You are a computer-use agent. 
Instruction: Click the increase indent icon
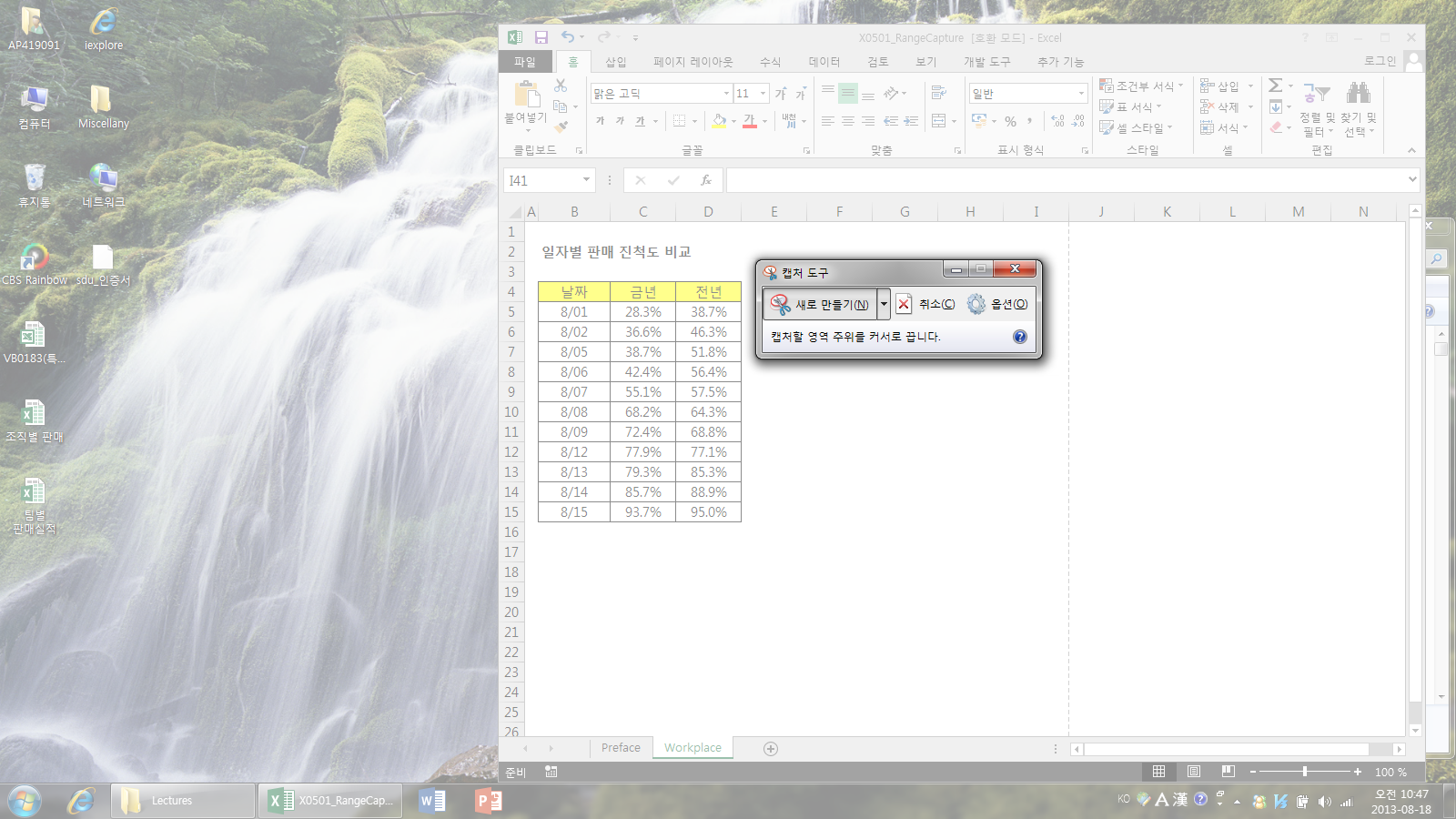point(911,121)
